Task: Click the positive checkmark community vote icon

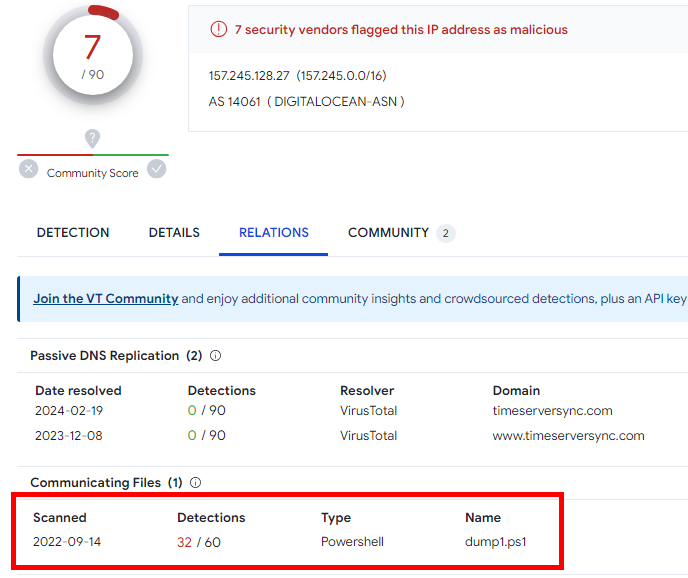Action: tap(157, 170)
